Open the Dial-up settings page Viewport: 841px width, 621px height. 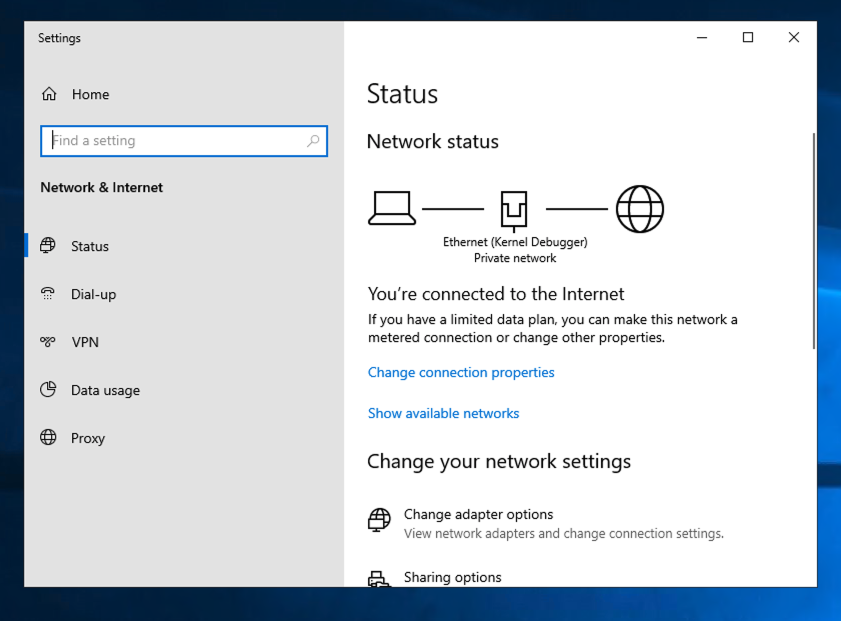[x=93, y=294]
